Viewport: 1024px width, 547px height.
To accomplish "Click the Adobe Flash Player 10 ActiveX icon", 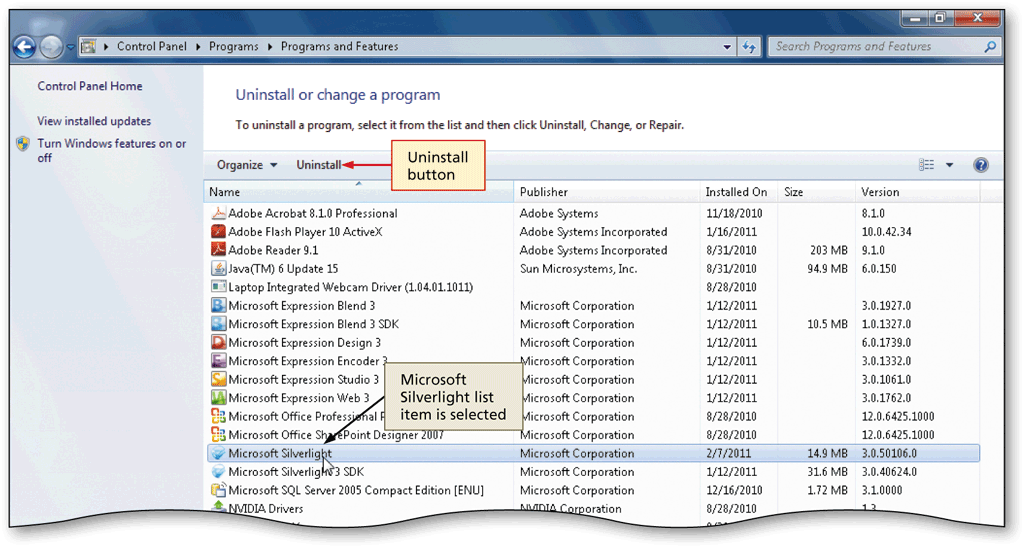I will (x=218, y=232).
